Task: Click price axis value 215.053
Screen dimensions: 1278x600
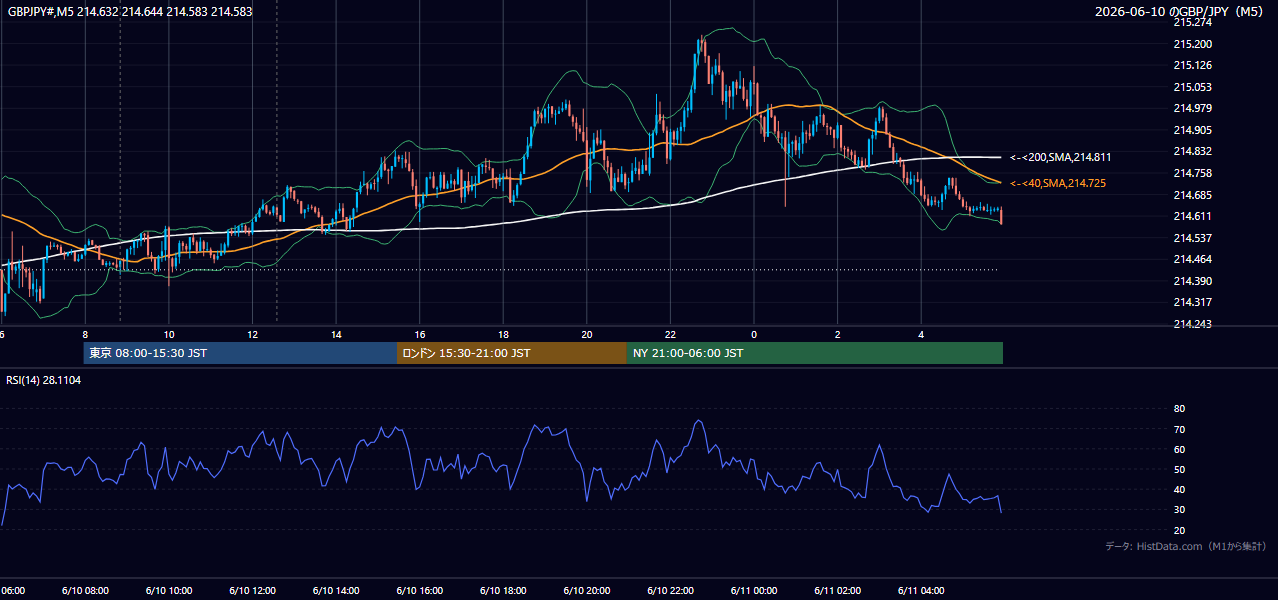Action: pos(1192,87)
